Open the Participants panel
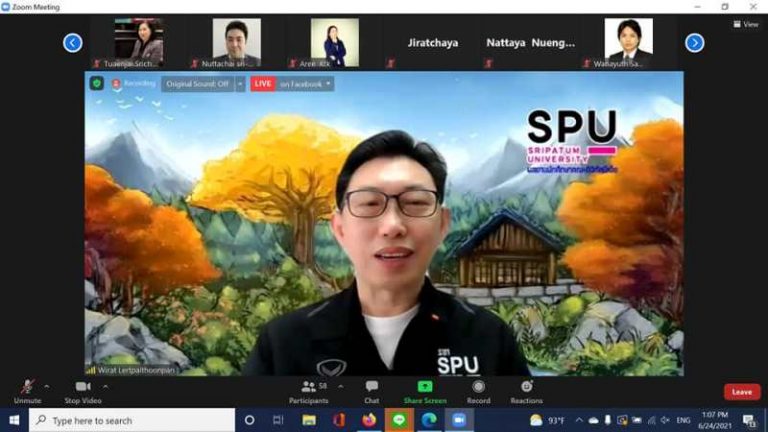This screenshot has width=768, height=432. click(308, 392)
